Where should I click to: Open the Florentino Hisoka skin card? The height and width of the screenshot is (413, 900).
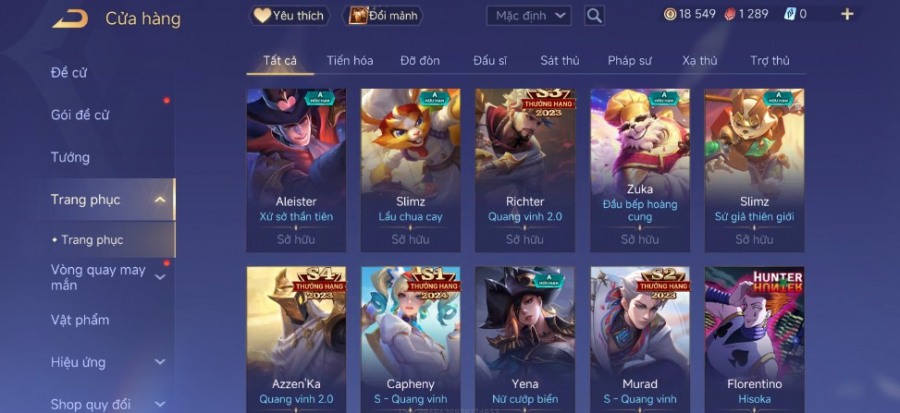coord(754,340)
